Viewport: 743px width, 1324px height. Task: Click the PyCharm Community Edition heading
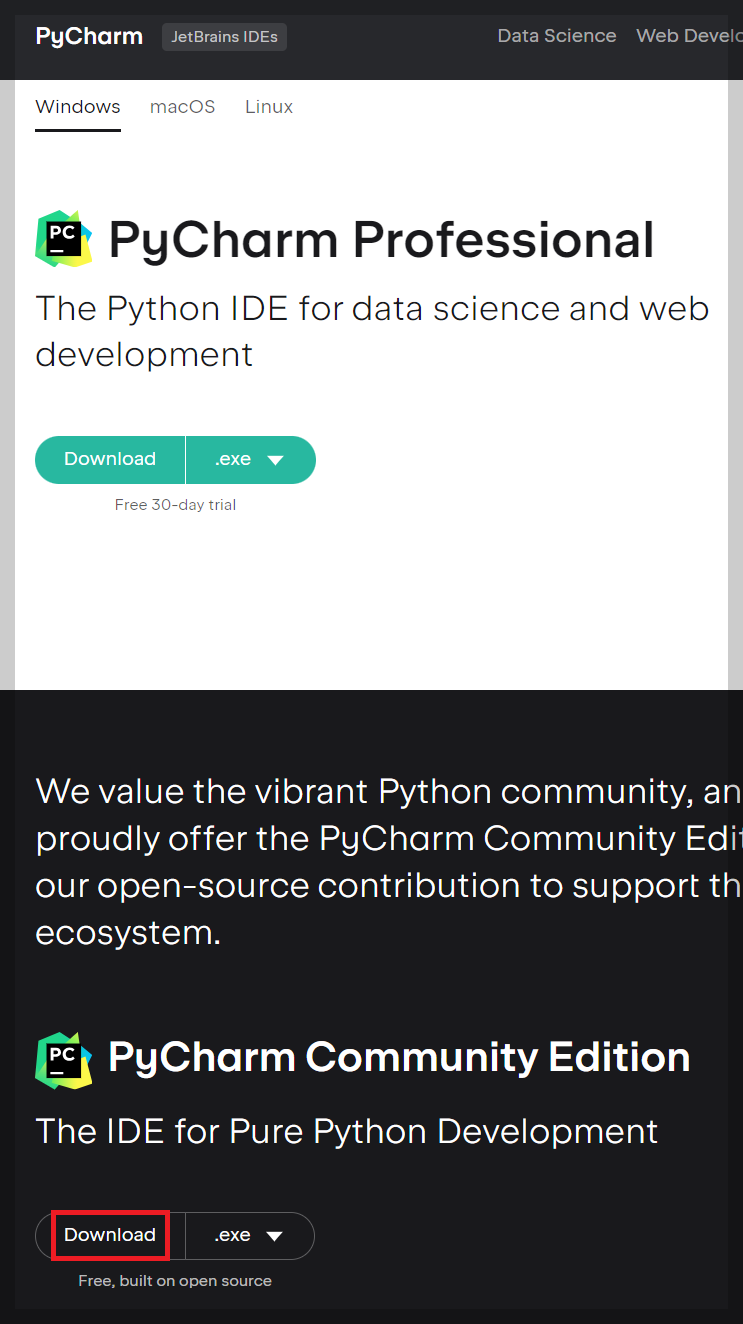(400, 1057)
